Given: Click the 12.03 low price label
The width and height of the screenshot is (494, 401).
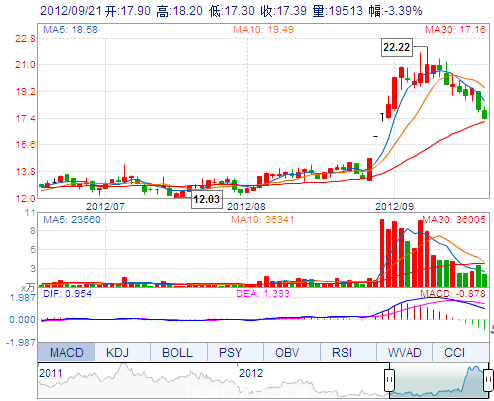Looking at the screenshot, I should pyautogui.click(x=207, y=199).
